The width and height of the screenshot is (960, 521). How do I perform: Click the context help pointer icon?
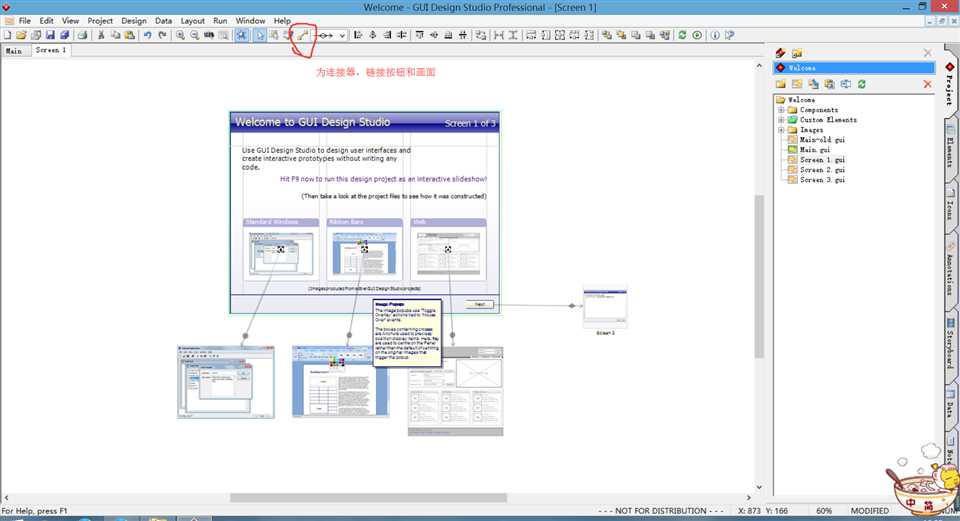point(729,36)
